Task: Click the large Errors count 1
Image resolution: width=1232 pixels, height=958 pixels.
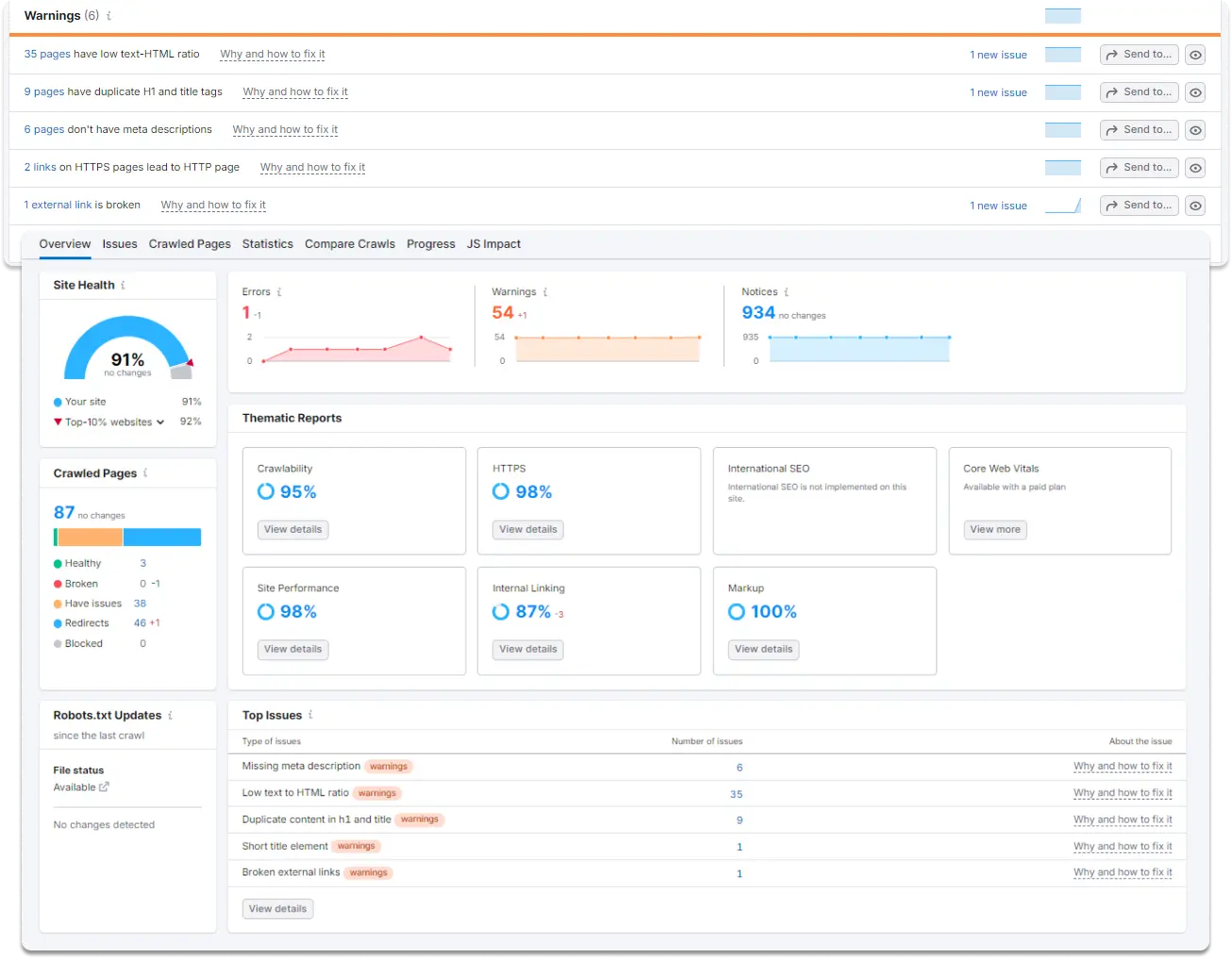Action: click(x=246, y=312)
